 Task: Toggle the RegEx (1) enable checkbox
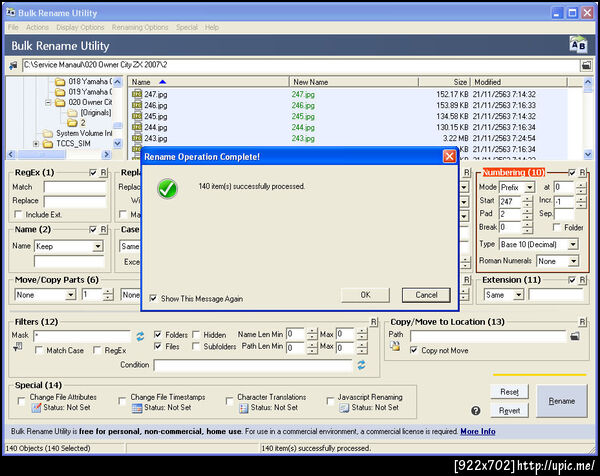(x=93, y=173)
